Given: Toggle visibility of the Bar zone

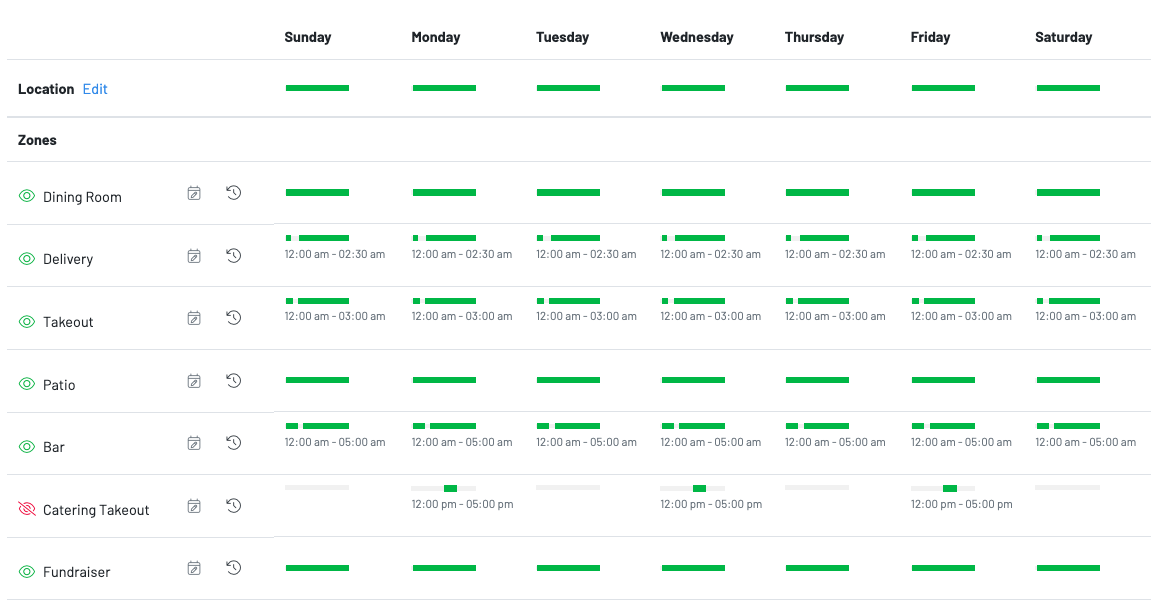Looking at the screenshot, I should click(x=27, y=447).
